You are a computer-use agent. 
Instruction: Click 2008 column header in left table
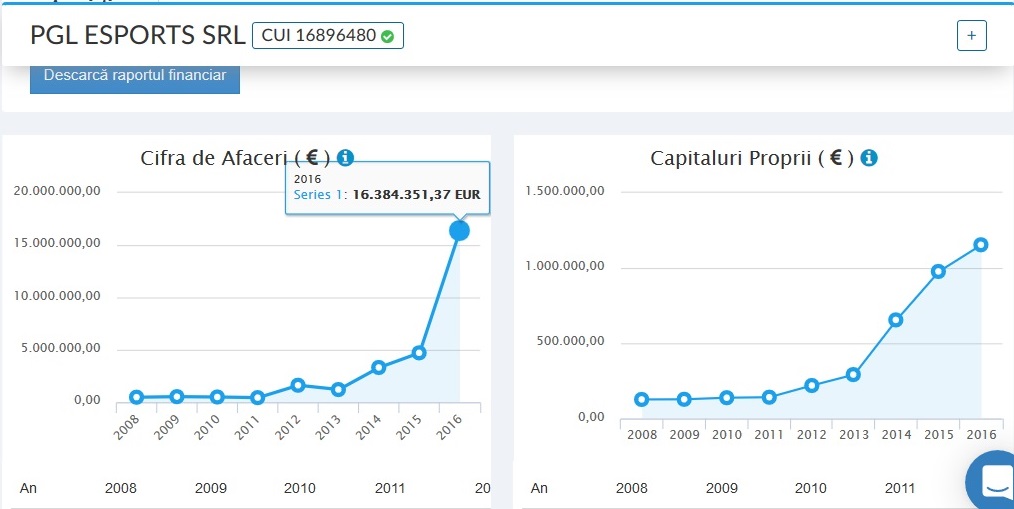(x=121, y=488)
